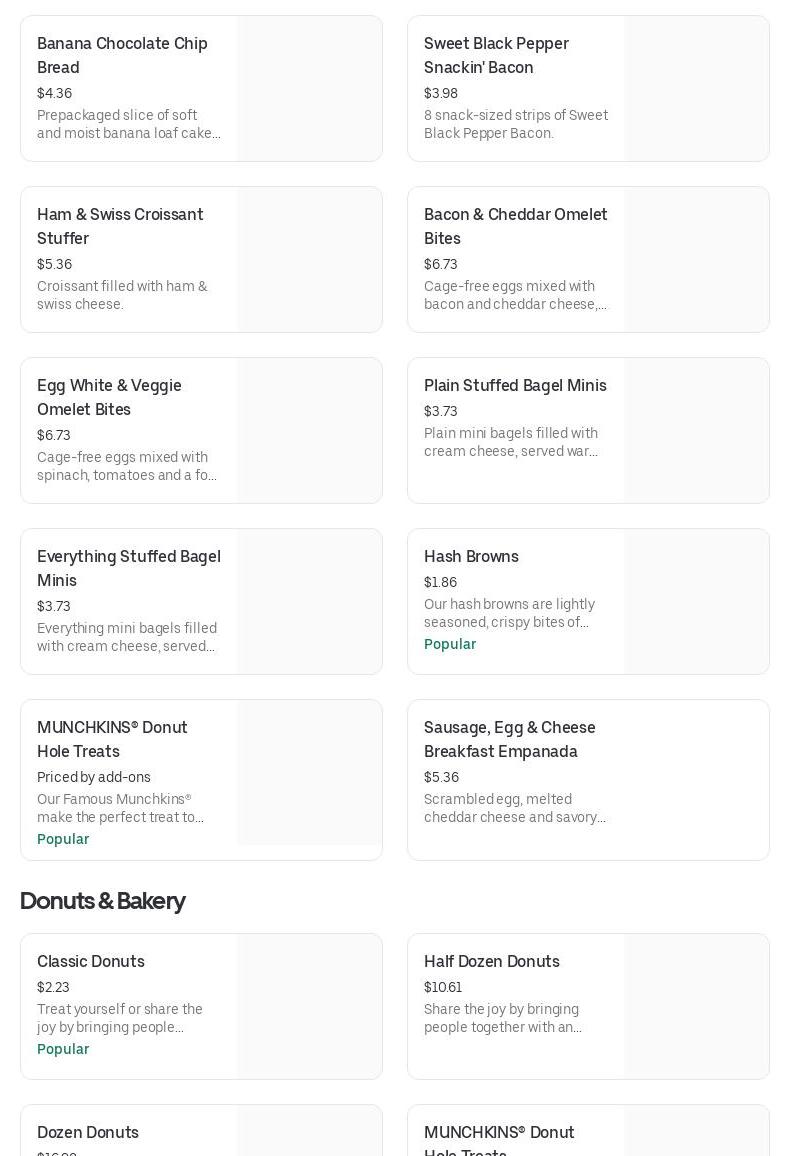
Task: Open Ham & Swiss Croissant Stuffer
Action: tap(120, 226)
